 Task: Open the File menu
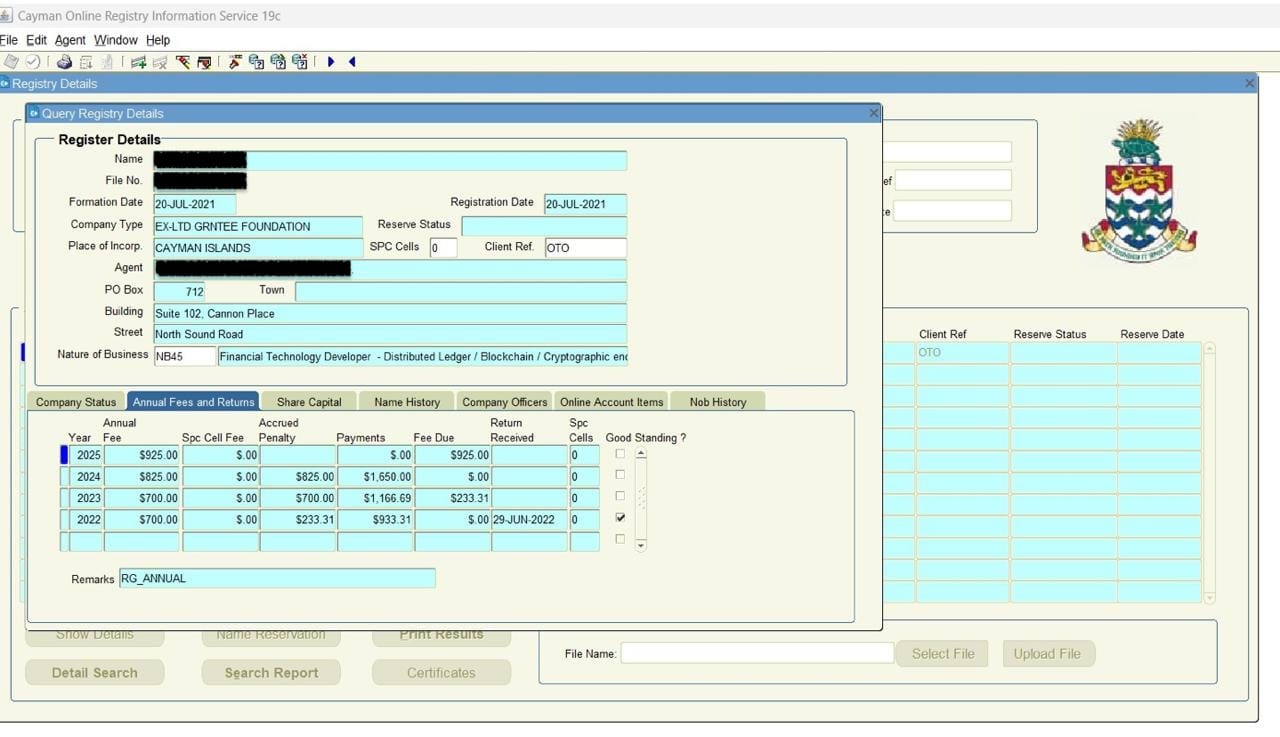click(9, 40)
